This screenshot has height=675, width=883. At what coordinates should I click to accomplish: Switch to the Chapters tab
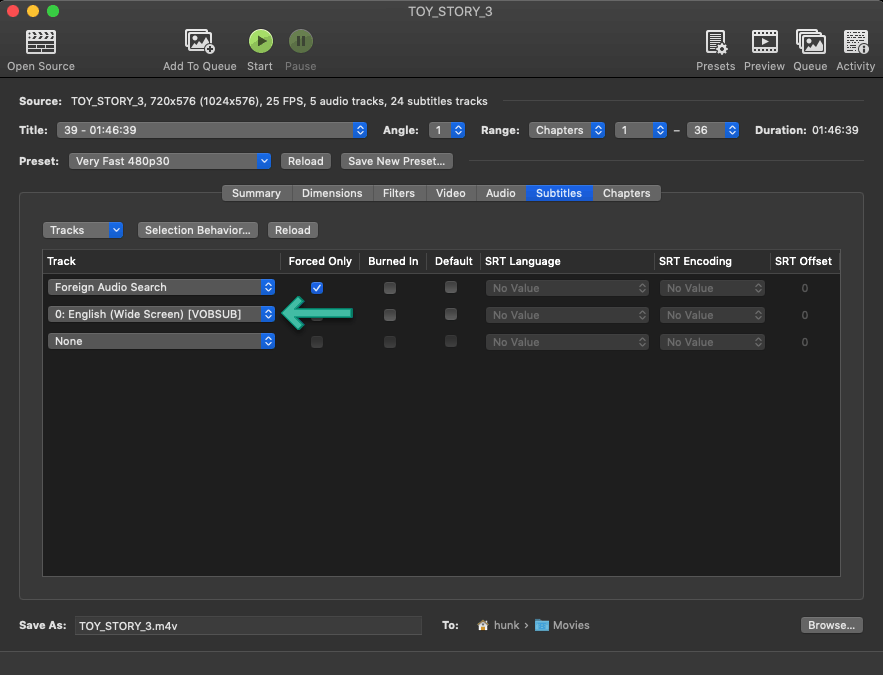point(627,193)
